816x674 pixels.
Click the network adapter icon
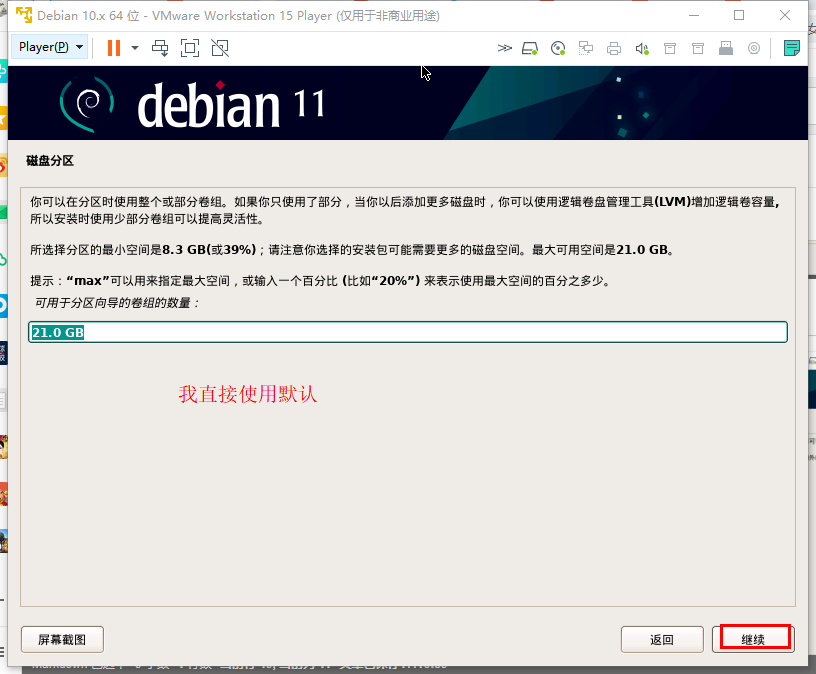[586, 49]
